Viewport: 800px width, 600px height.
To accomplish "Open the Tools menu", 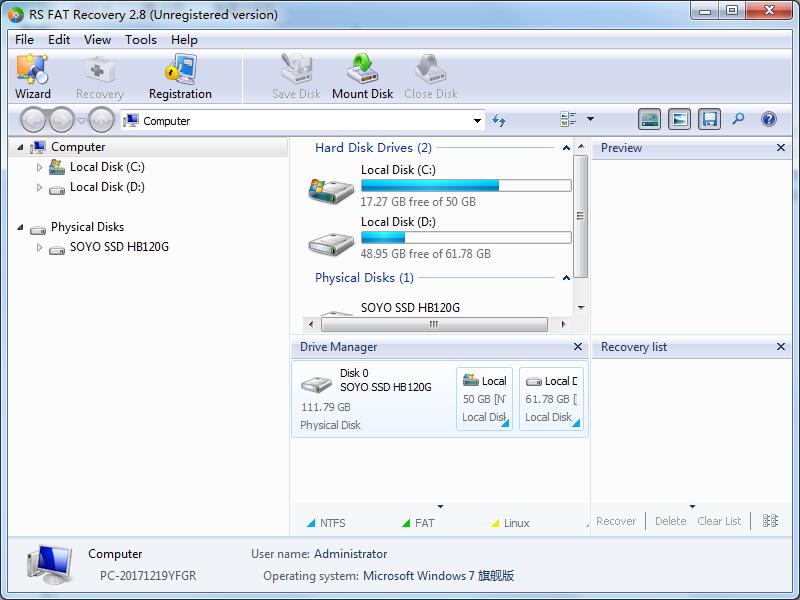I will click(139, 40).
